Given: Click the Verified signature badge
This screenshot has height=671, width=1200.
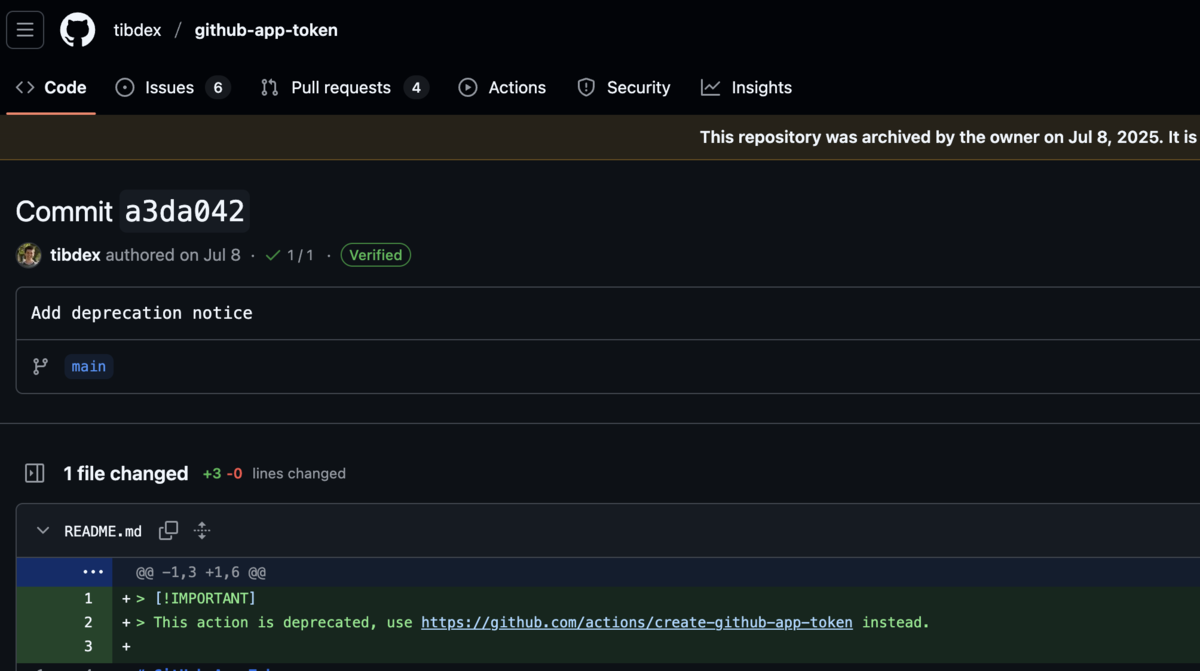Looking at the screenshot, I should click(x=376, y=255).
